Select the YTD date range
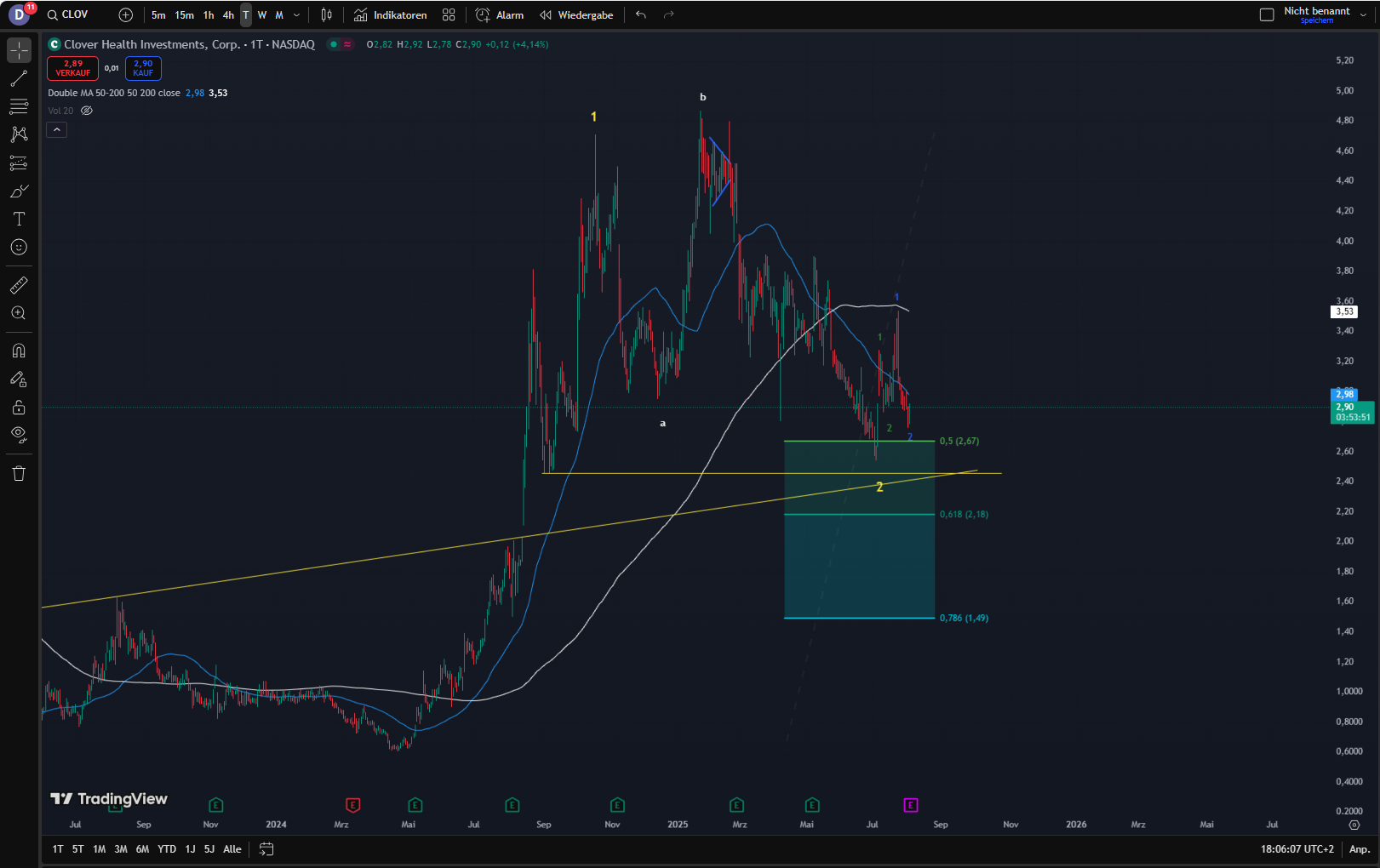The width and height of the screenshot is (1380, 868). click(x=167, y=849)
